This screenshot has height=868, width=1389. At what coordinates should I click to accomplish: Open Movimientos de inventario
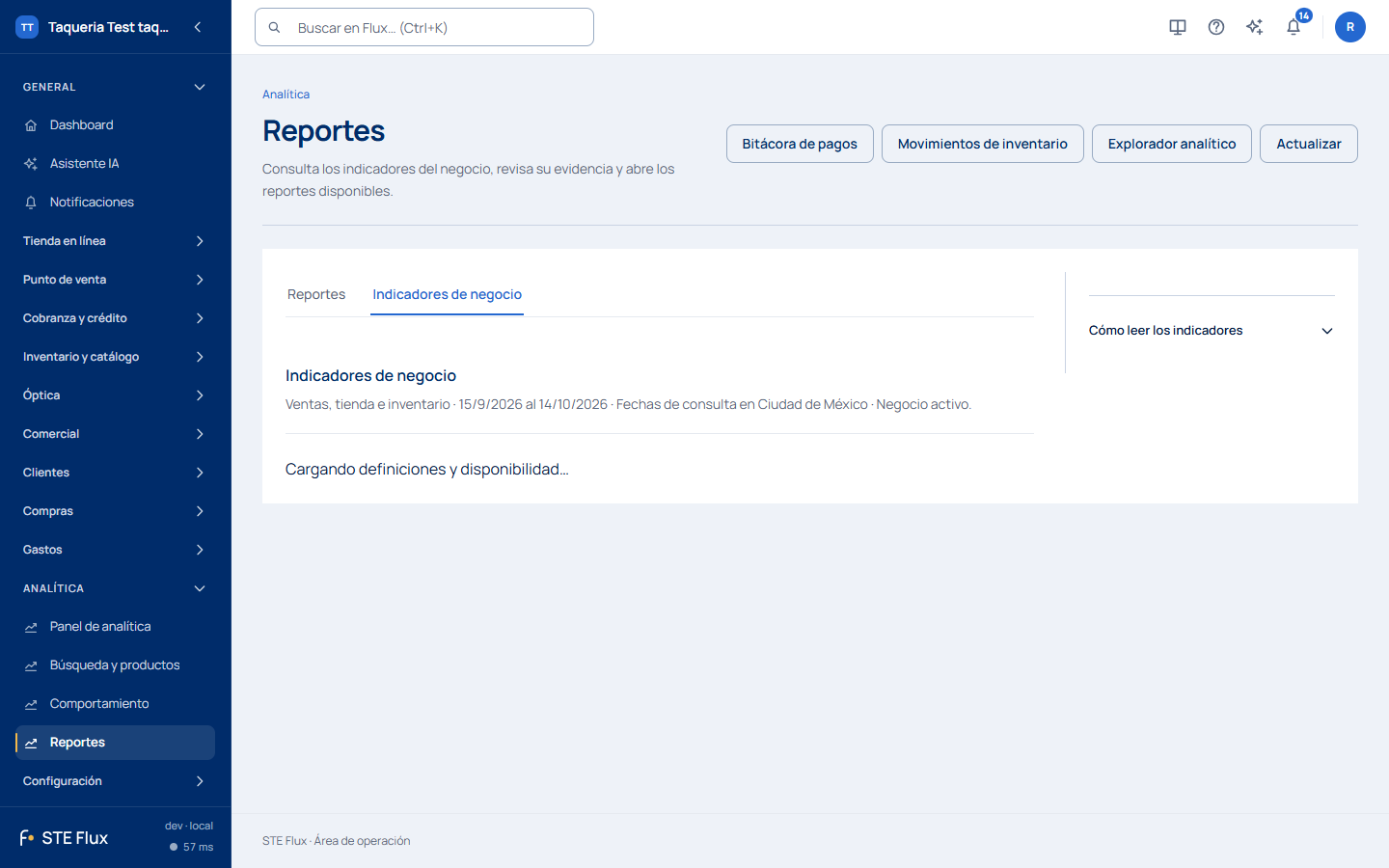(983, 144)
